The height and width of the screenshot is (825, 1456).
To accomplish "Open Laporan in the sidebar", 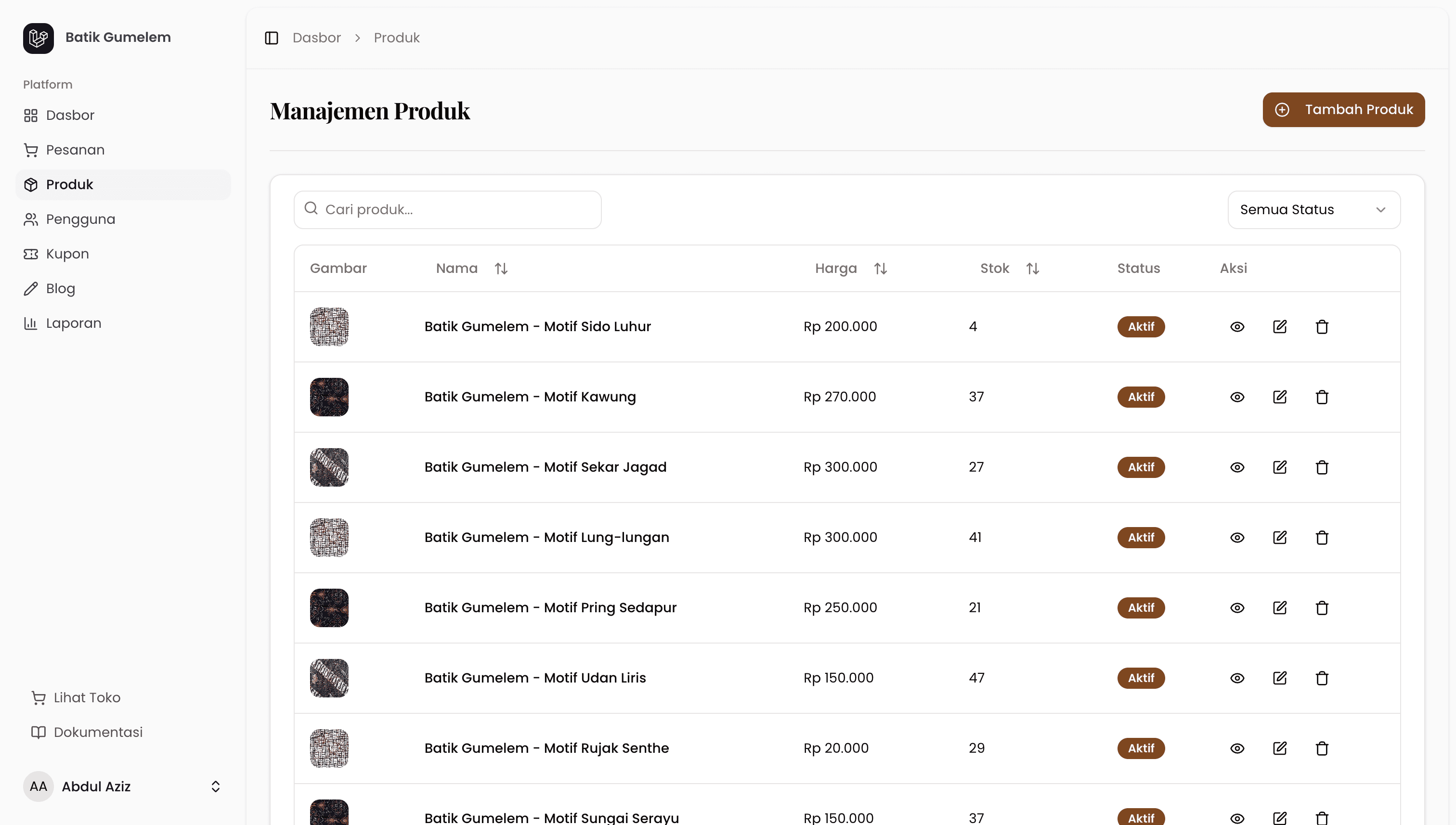I will click(x=123, y=323).
